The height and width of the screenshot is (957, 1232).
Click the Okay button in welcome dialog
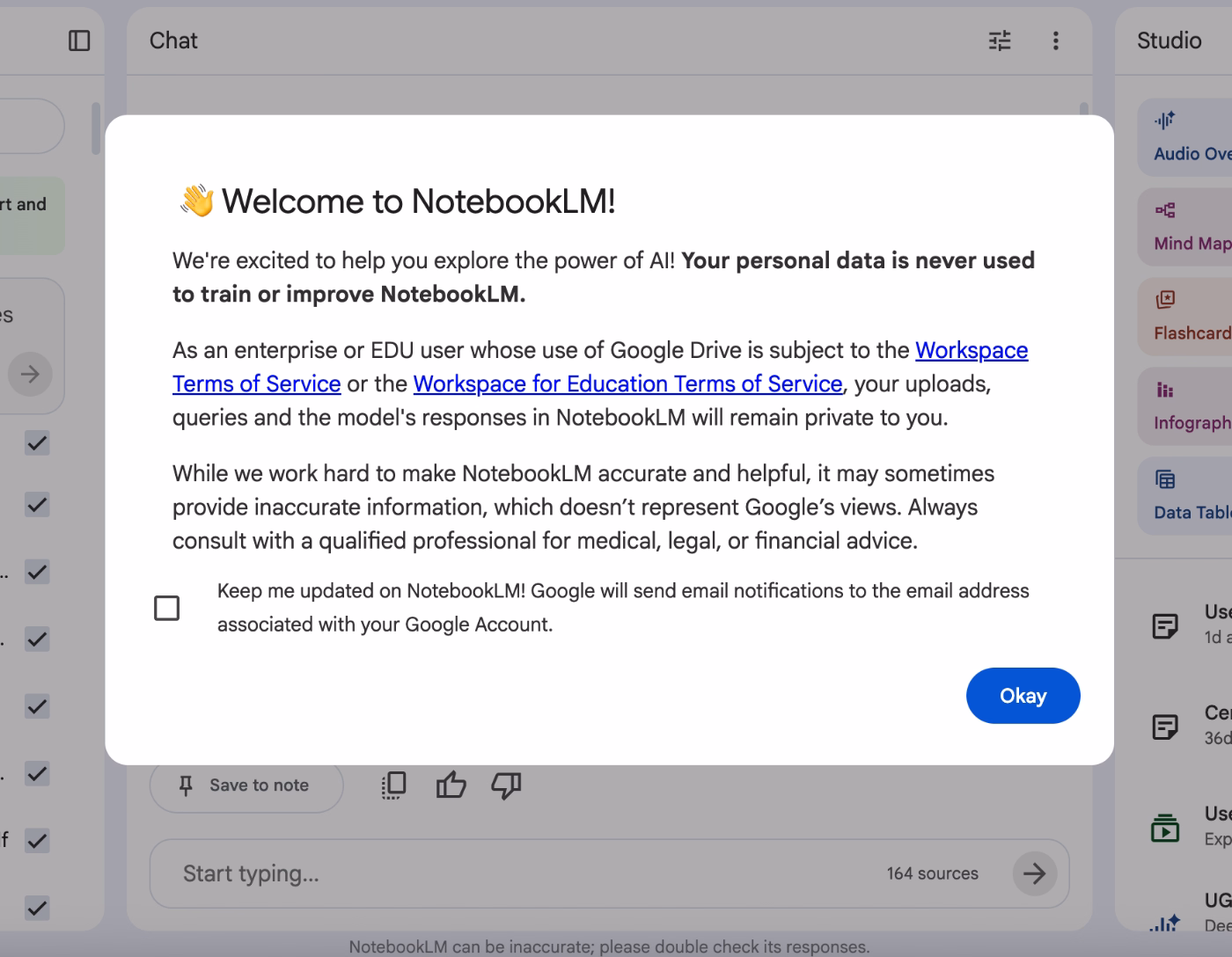click(1023, 696)
